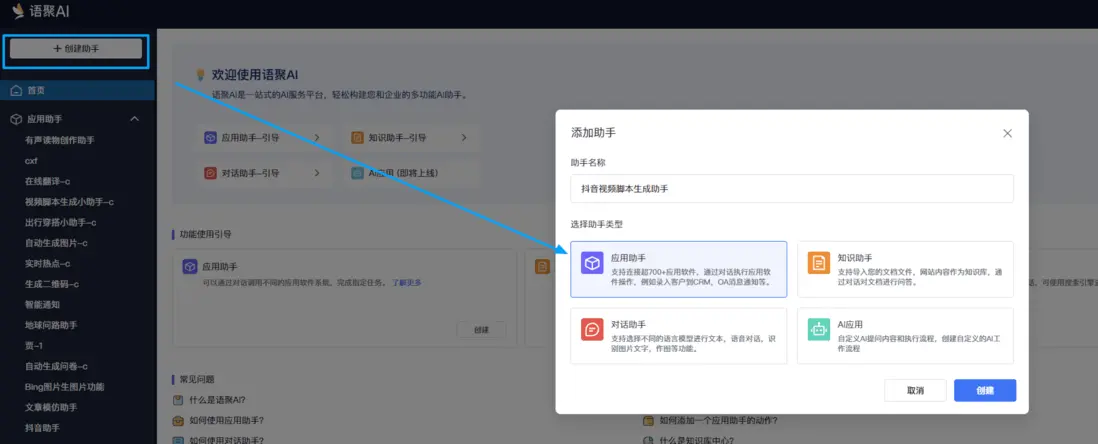The height and width of the screenshot is (444, 1098).
Task: Open 生成二维码-c in sidebar
Action: [x=51, y=284]
